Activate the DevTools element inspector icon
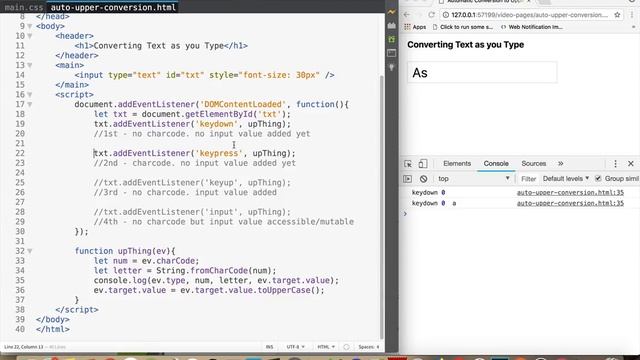Screen dimensions: 640x360 coord(408,164)
